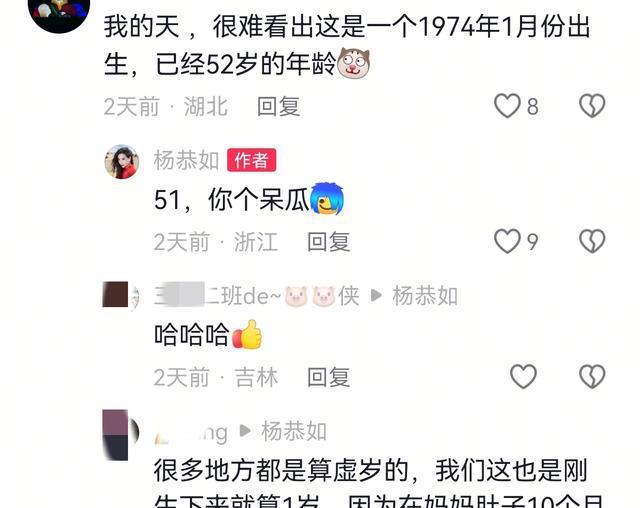Open 杨恭如 mention beside the 'ng' username
The image size is (640, 508).
pos(294,431)
